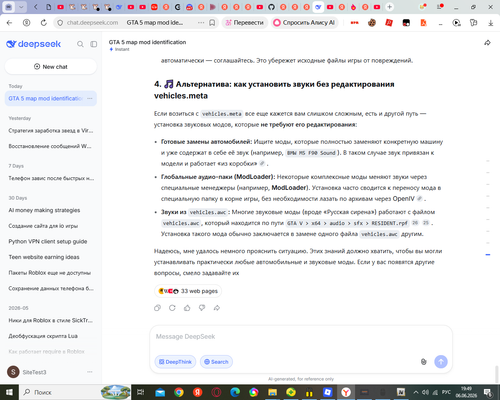Click Спросить Алису AI button
The height and width of the screenshot is (400, 500).
click(x=304, y=23)
